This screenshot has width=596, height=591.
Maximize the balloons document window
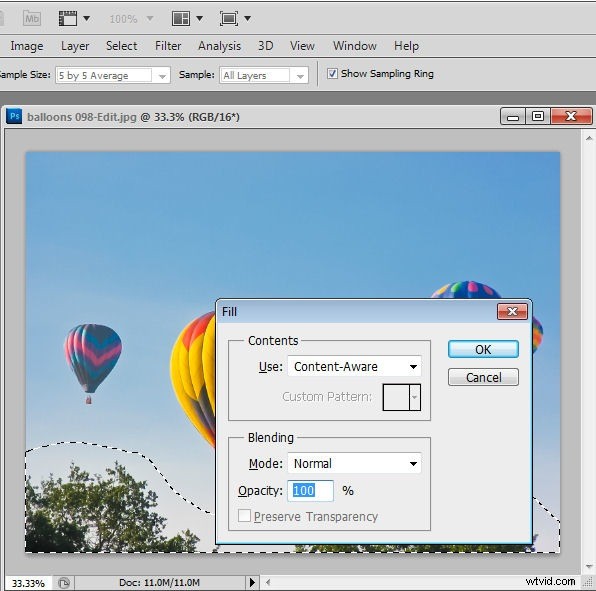pos(538,116)
